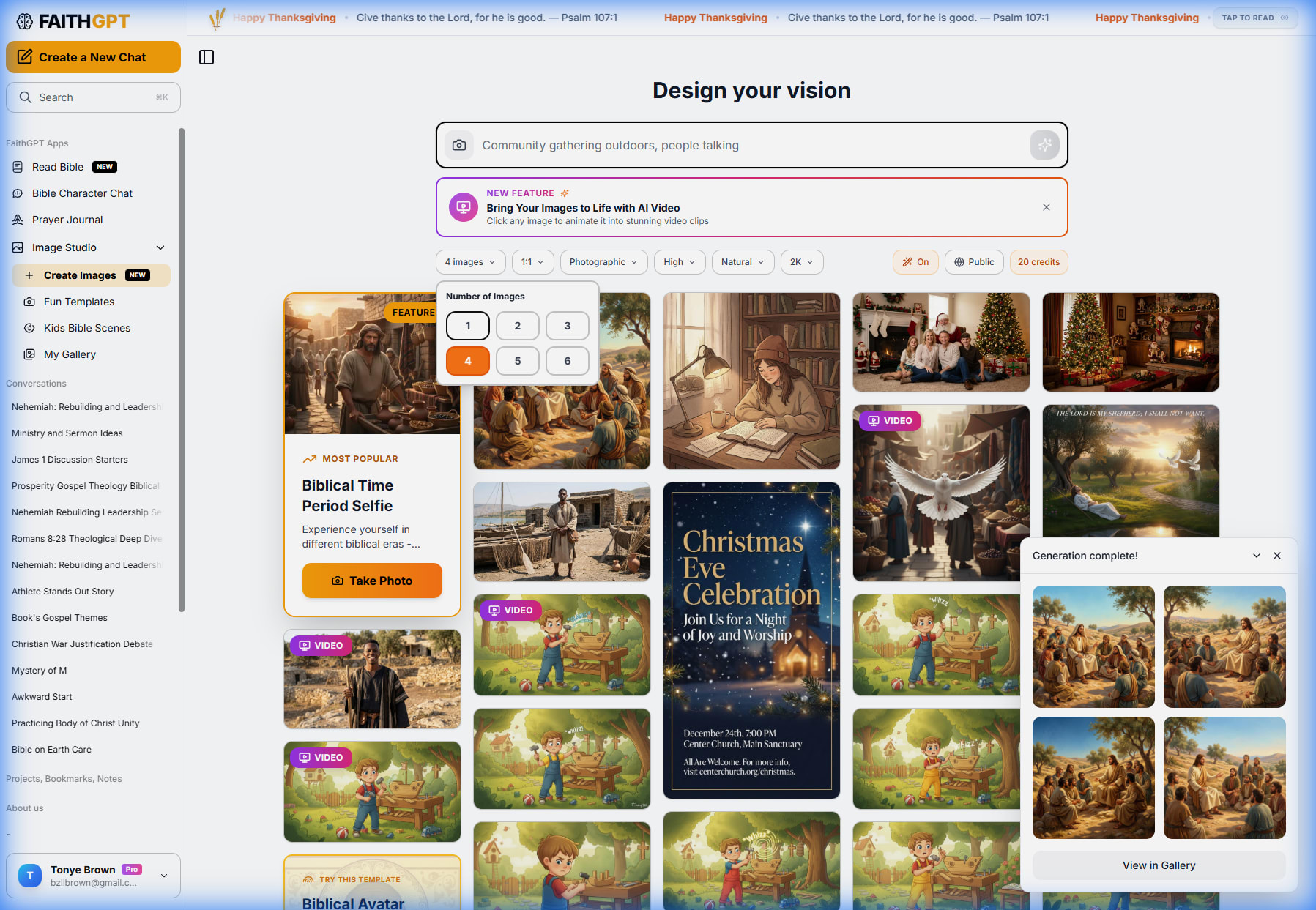The height and width of the screenshot is (910, 1316).
Task: Open My Gallery from the sidebar
Action: 70,354
